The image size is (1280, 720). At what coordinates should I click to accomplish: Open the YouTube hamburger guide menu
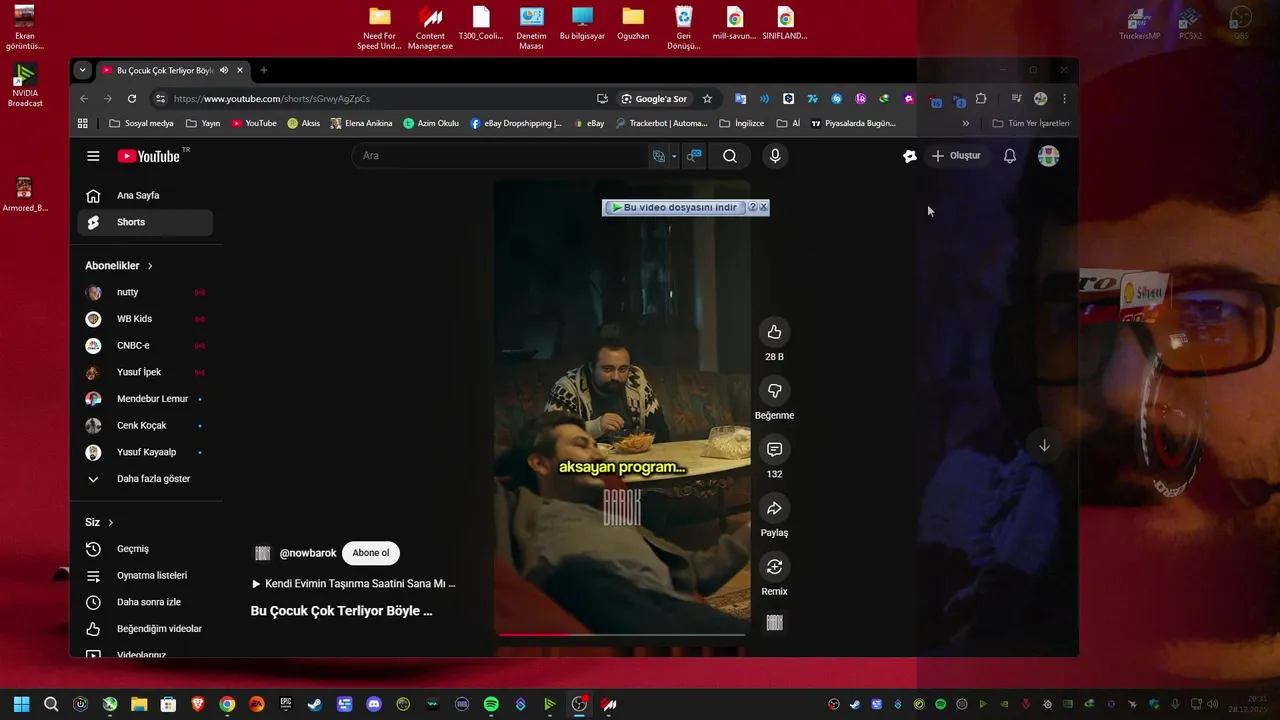[93, 156]
